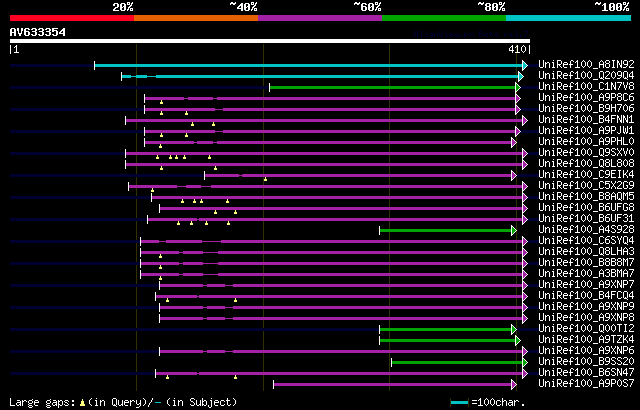Click the start tick of the Q00TI2 alignment
This screenshot has height=410, width=640.
click(380, 330)
